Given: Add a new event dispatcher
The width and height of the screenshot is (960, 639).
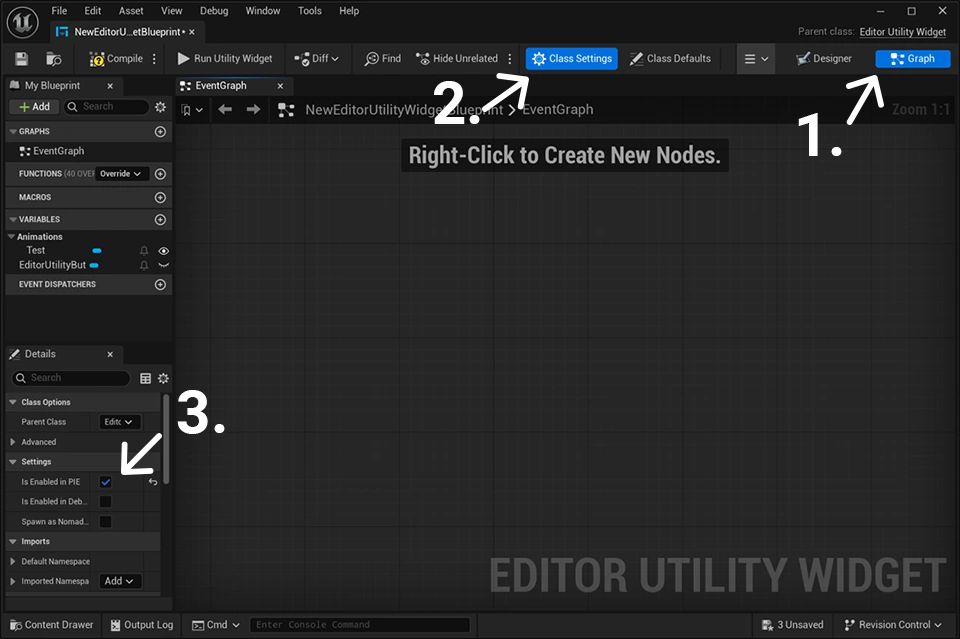Looking at the screenshot, I should tap(160, 285).
